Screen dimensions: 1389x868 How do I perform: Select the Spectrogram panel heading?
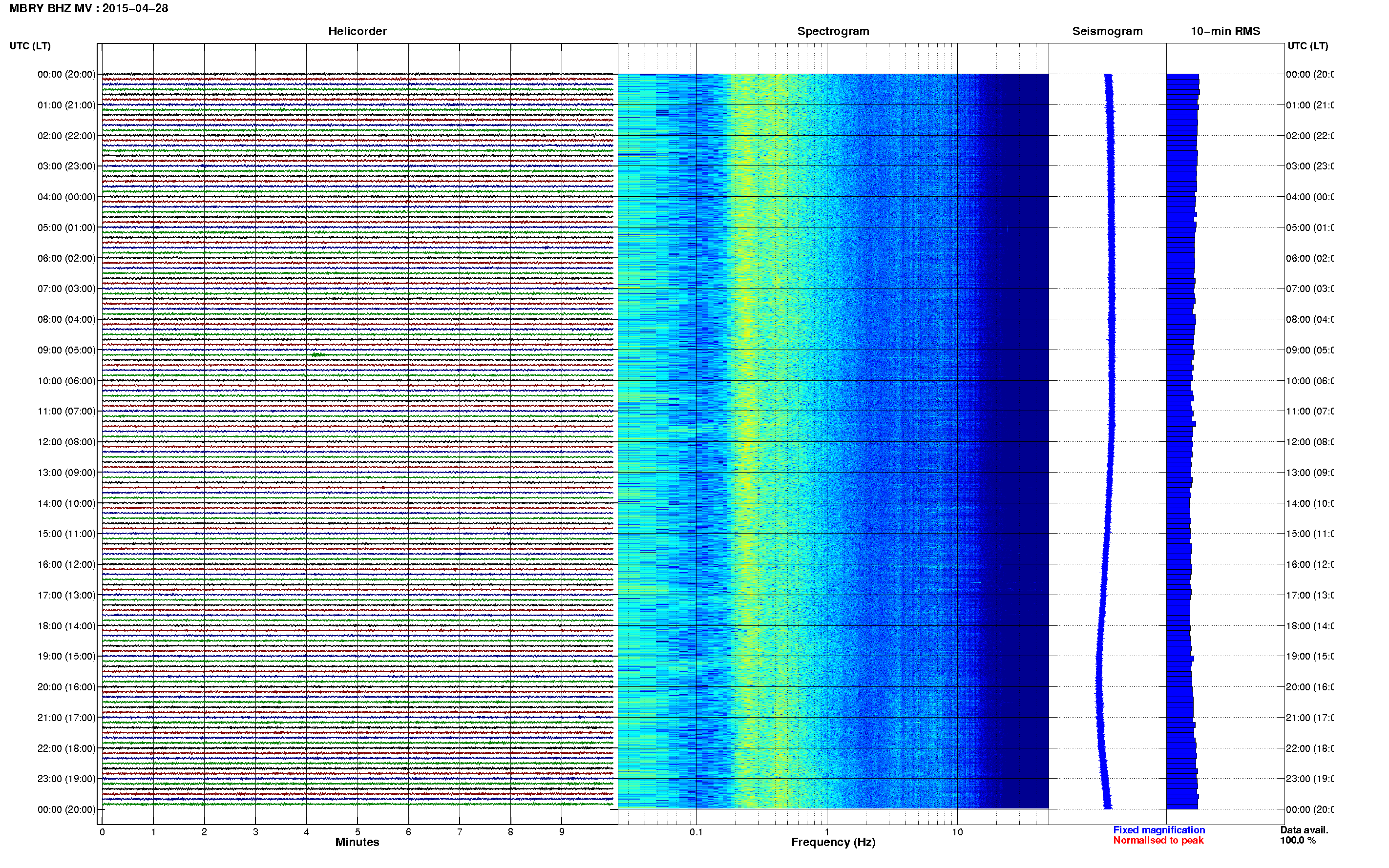(x=833, y=32)
